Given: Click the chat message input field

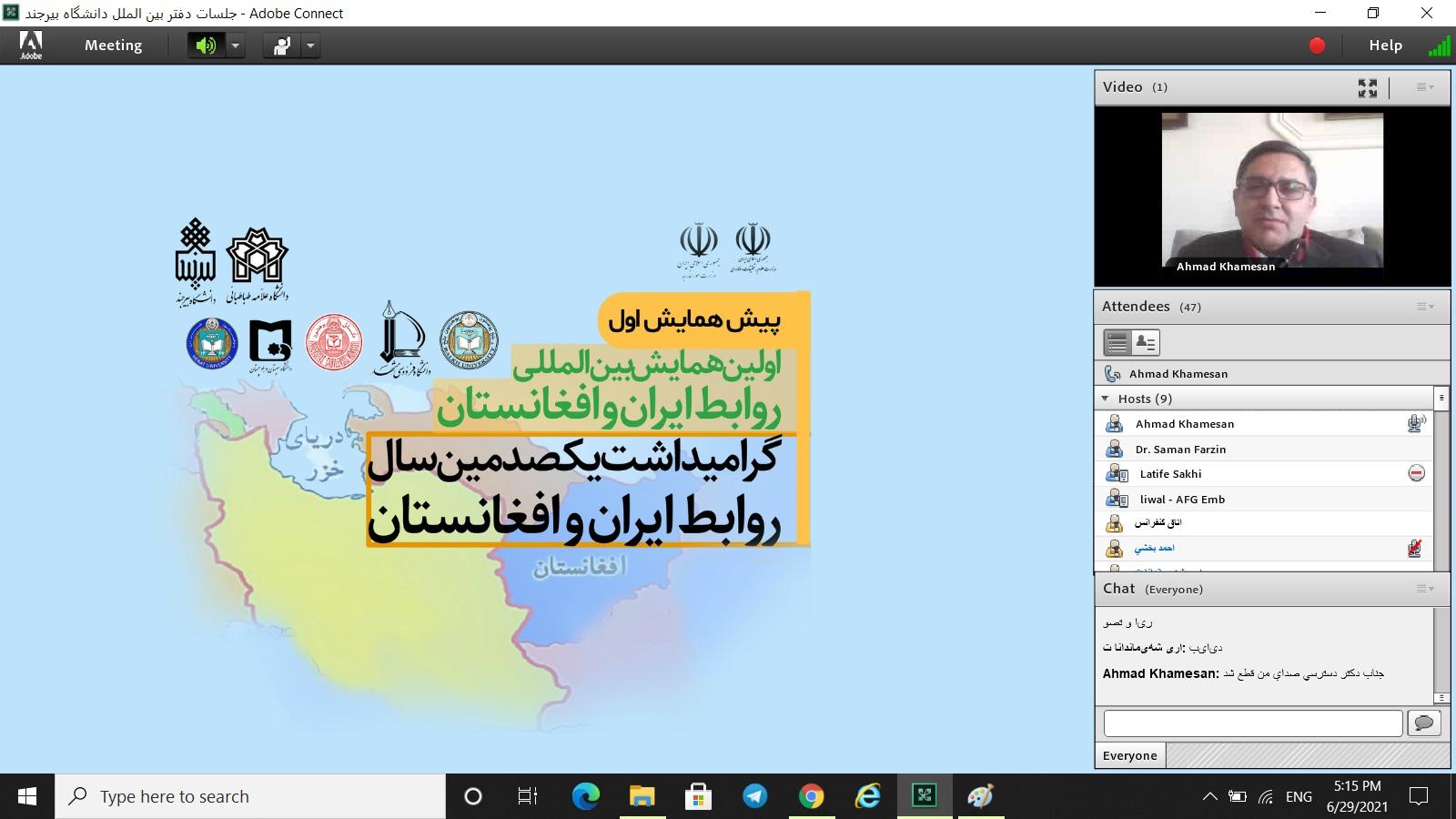Looking at the screenshot, I should pyautogui.click(x=1252, y=723).
